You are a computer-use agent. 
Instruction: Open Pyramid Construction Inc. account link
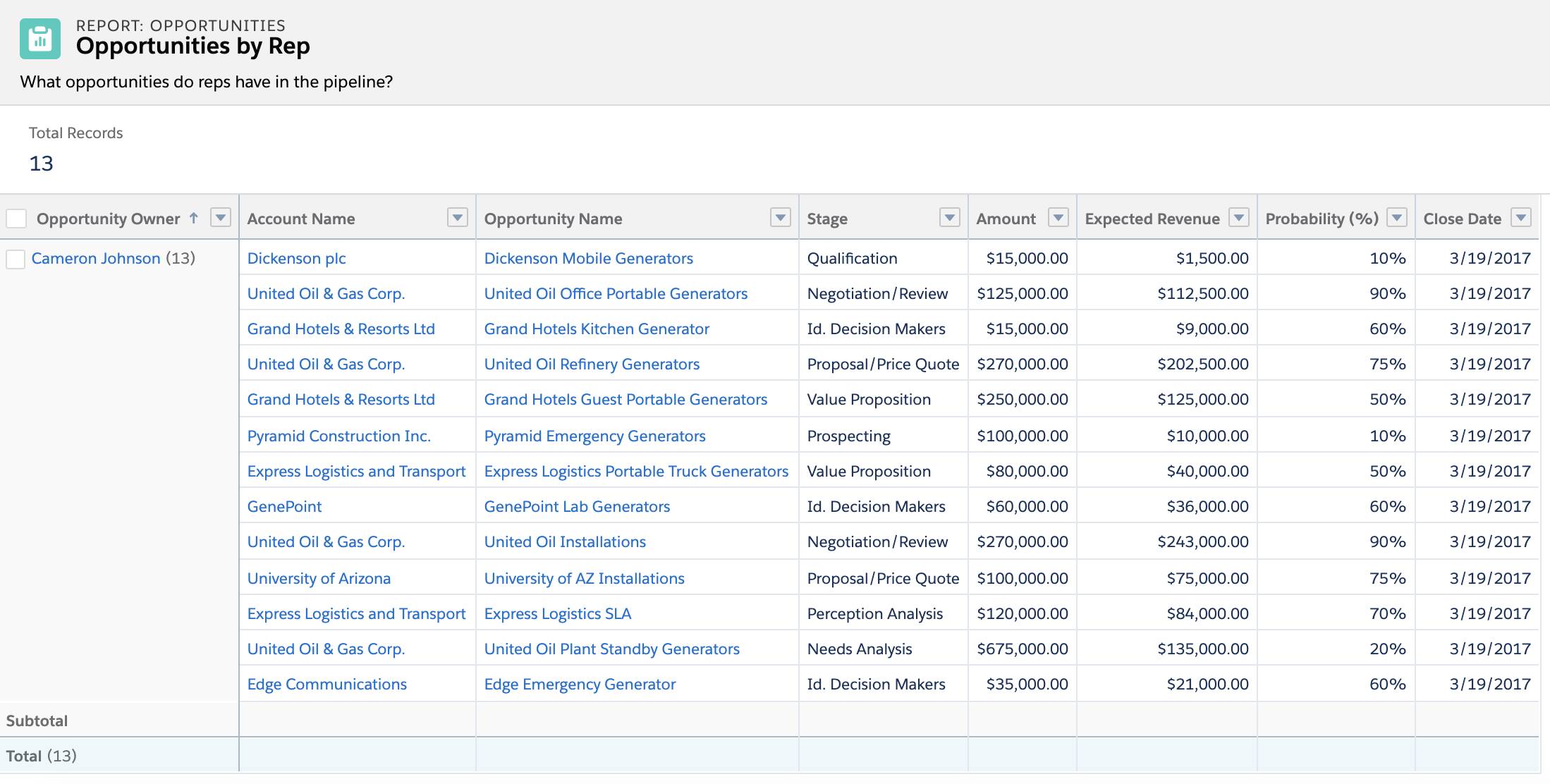pos(338,436)
